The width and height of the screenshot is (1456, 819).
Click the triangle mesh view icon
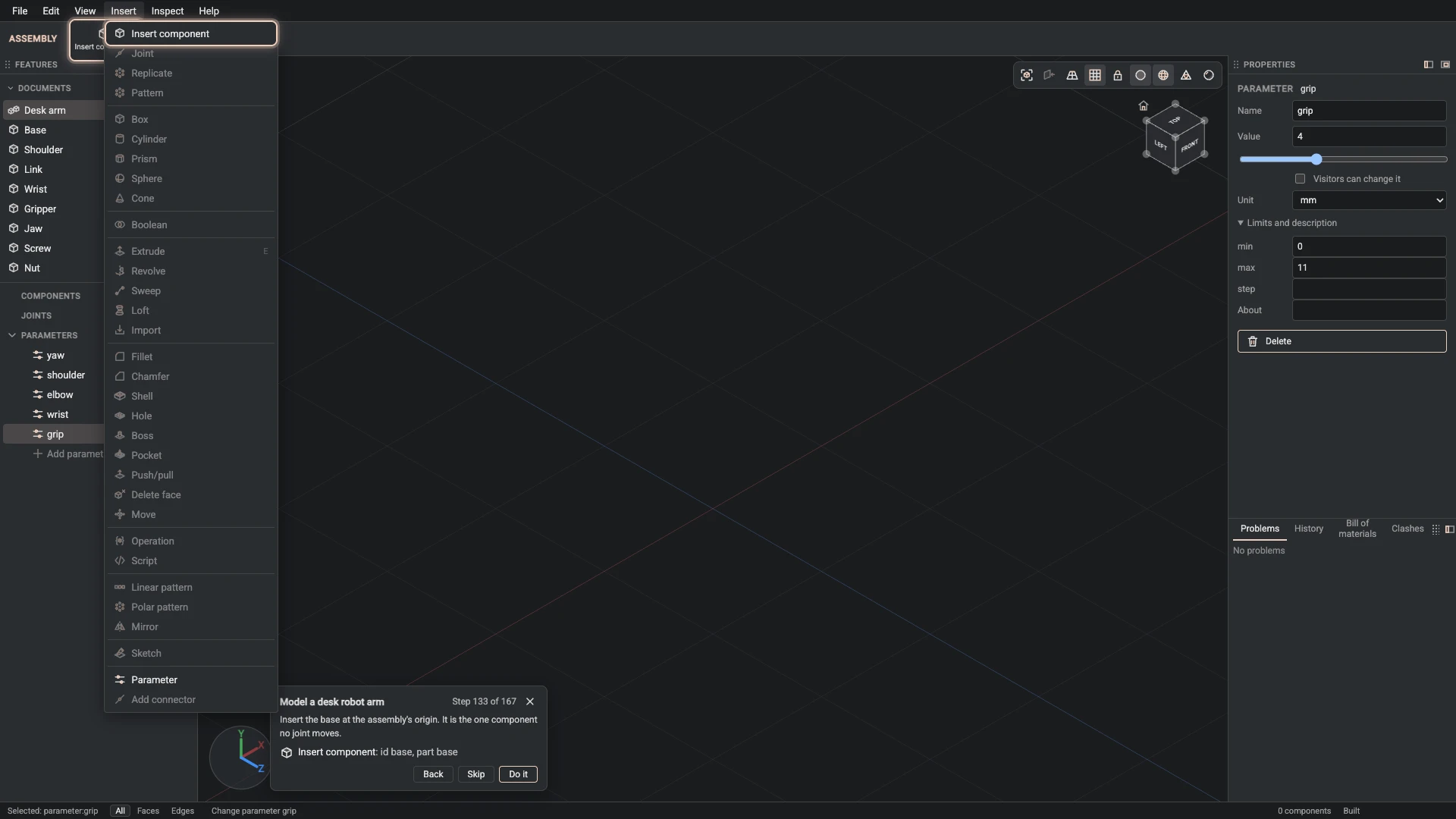click(1186, 75)
